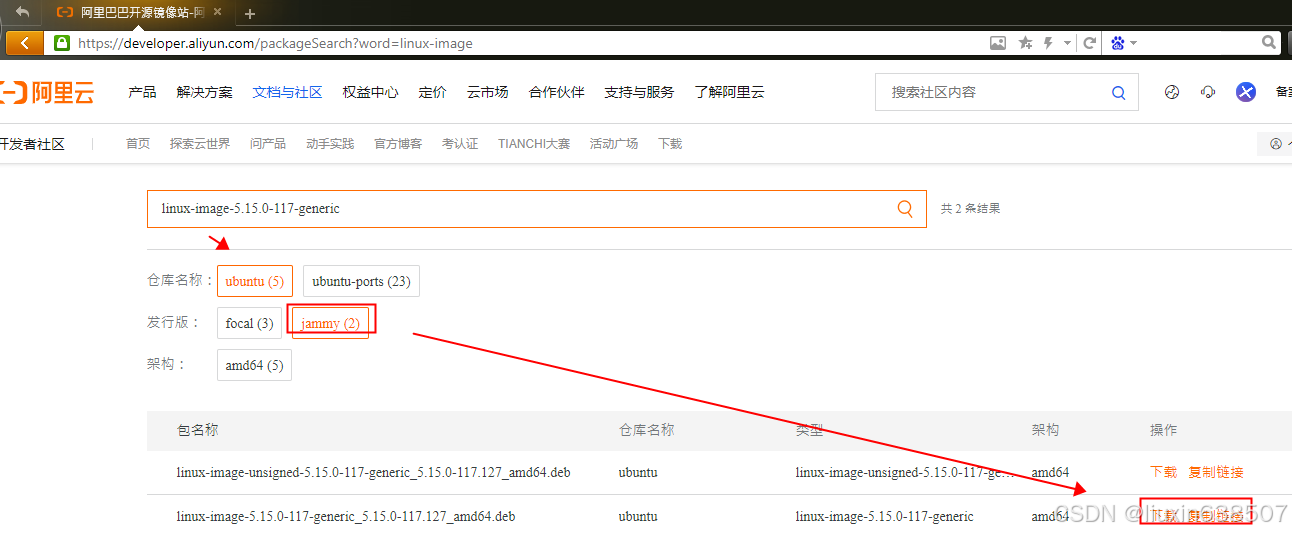1292x535 pixels.
Task: Click the image mode icon in address bar
Action: [x=998, y=43]
